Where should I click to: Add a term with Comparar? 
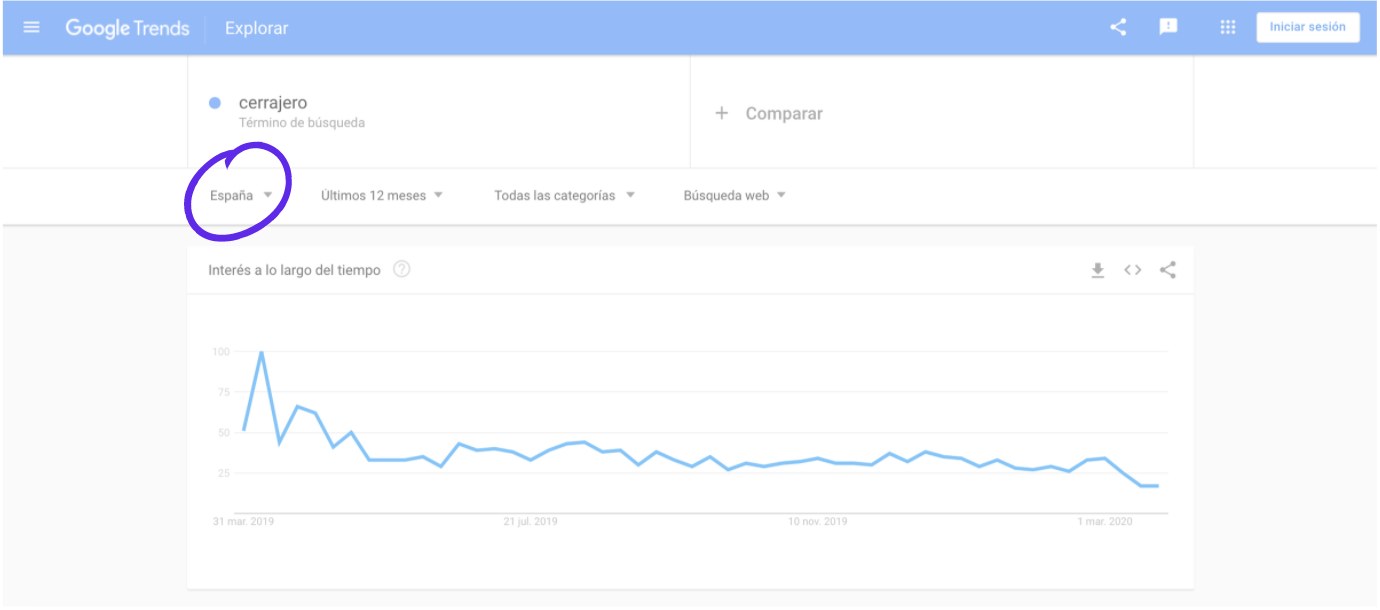tap(784, 114)
